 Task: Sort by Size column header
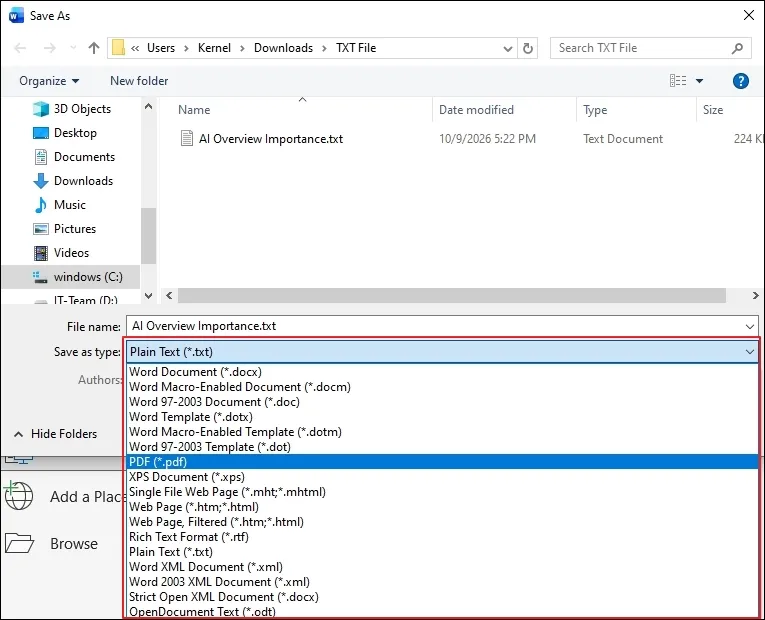[713, 110]
